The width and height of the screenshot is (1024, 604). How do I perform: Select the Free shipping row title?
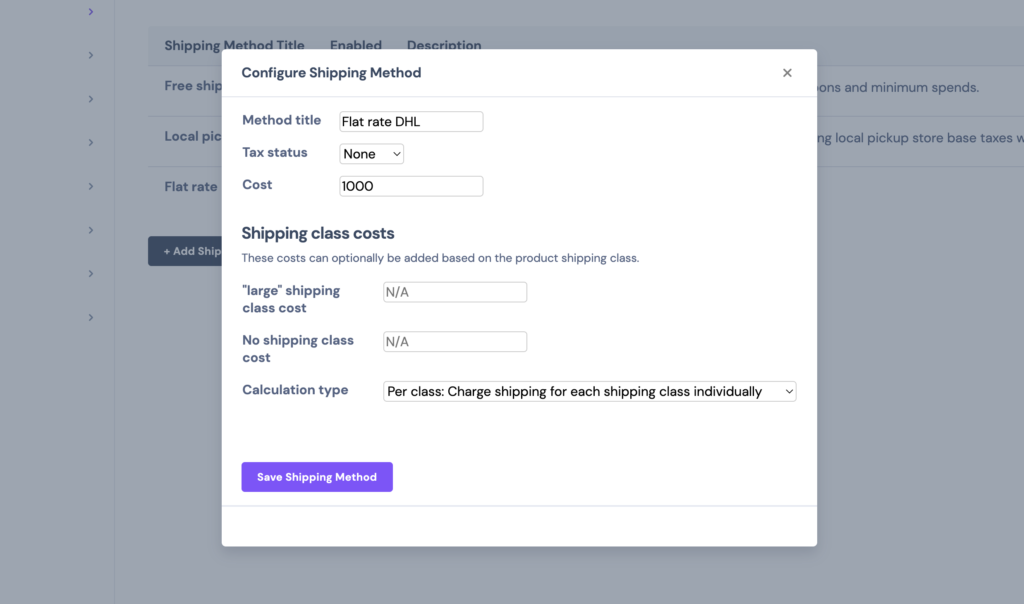(x=193, y=86)
